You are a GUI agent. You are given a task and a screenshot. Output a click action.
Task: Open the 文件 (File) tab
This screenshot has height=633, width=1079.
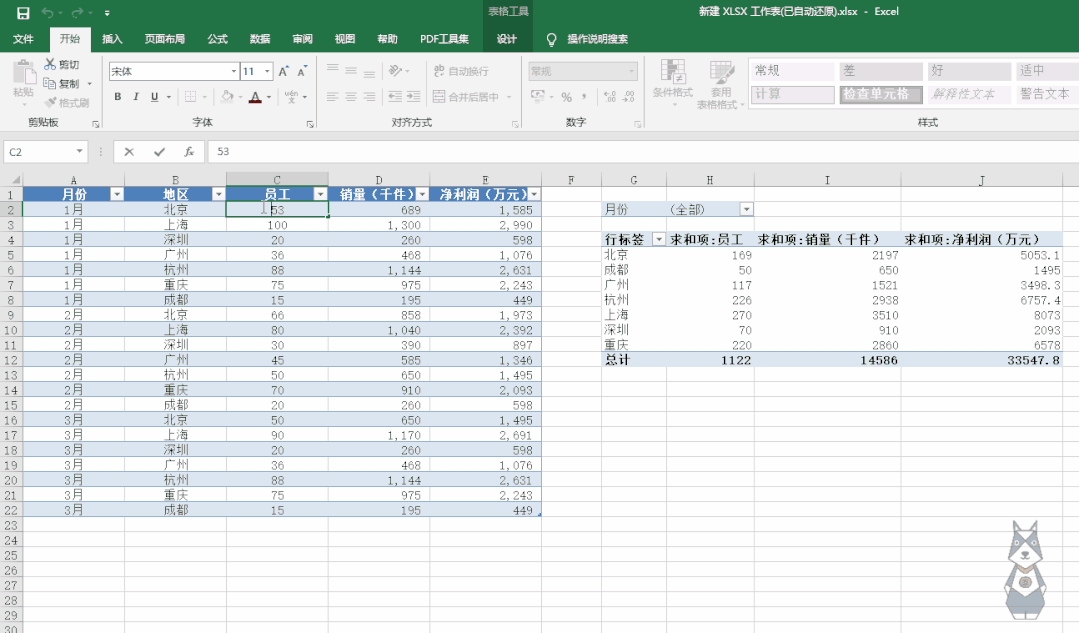pos(23,39)
